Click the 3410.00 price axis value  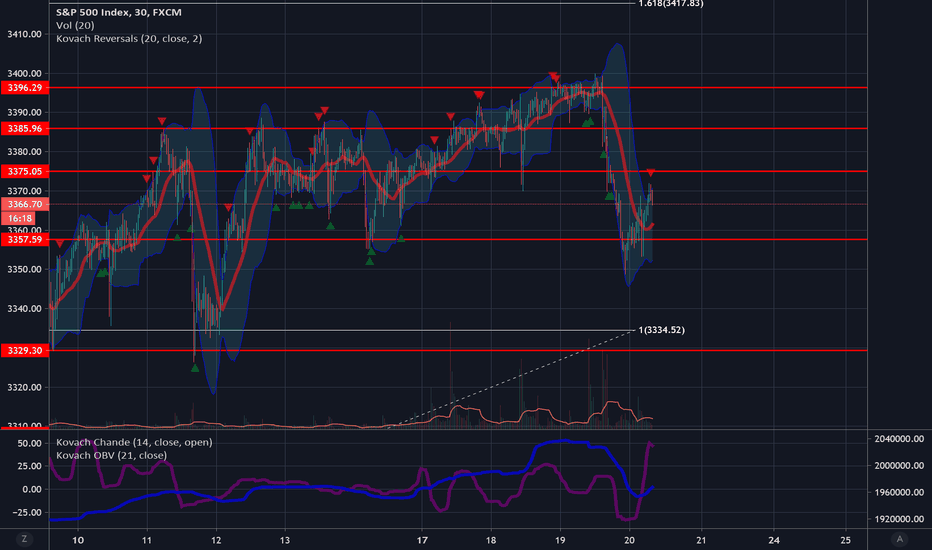click(24, 34)
